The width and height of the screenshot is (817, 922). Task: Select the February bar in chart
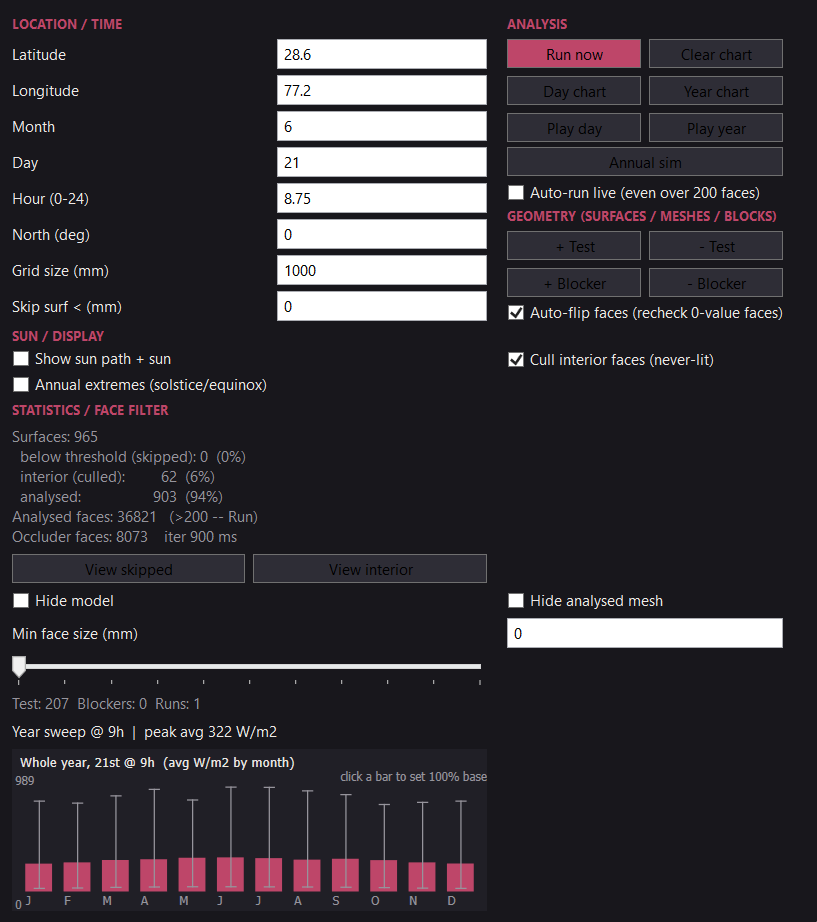(x=77, y=876)
